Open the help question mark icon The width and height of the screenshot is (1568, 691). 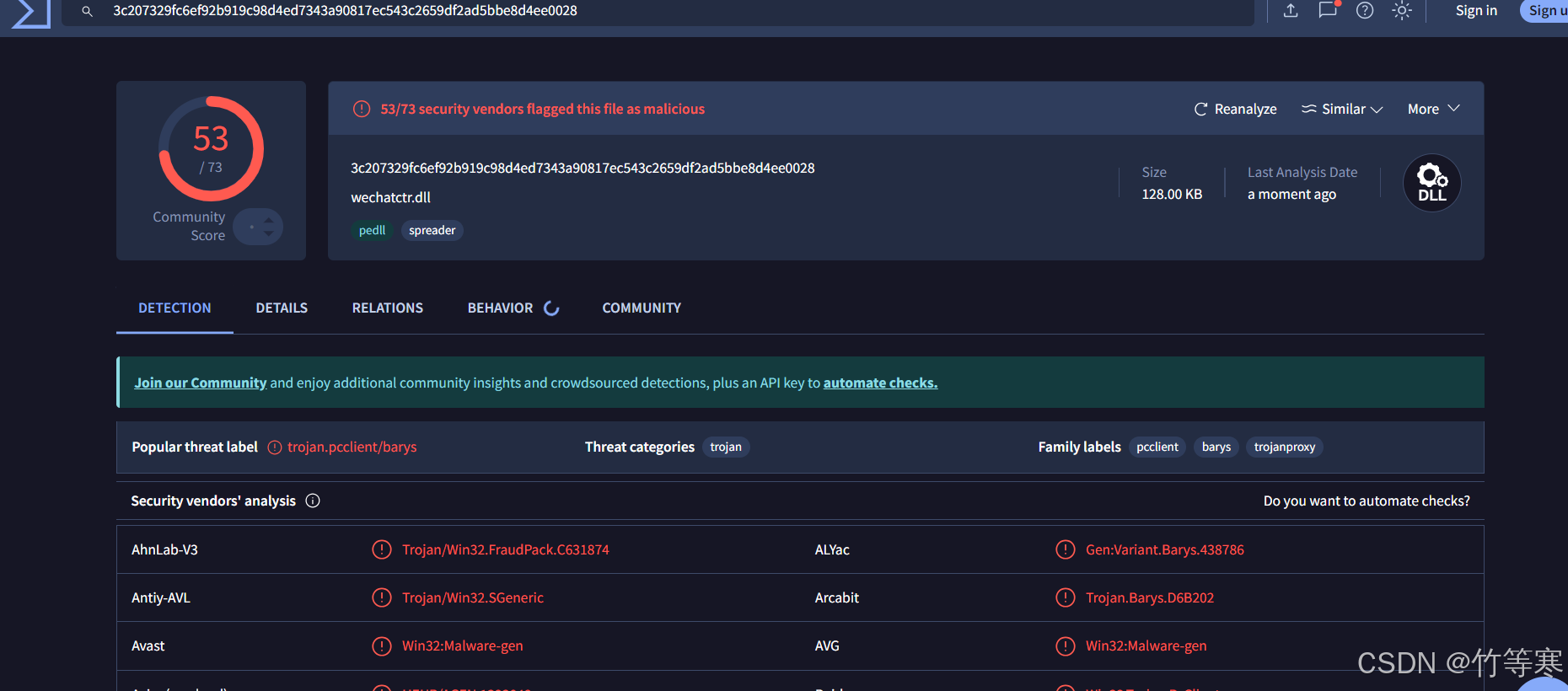1365,11
